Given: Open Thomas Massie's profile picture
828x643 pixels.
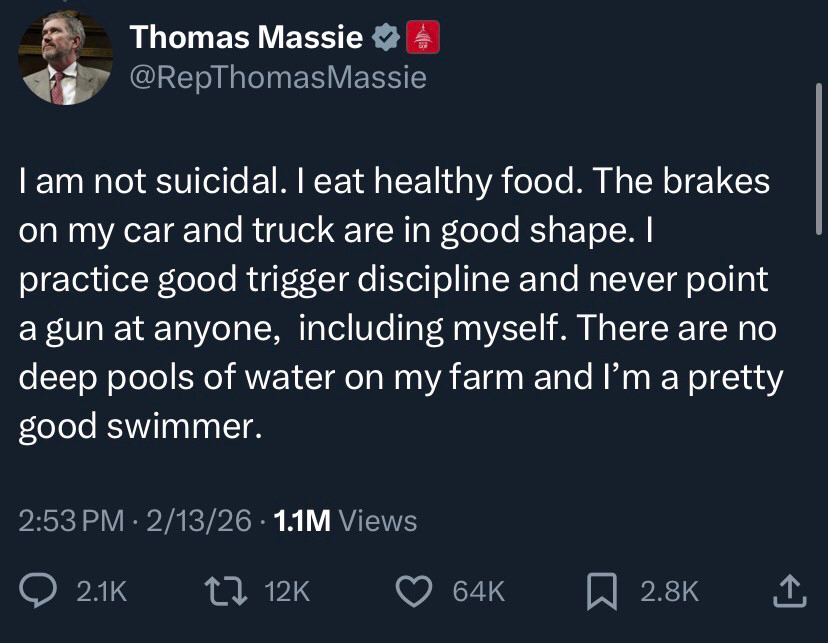Looking at the screenshot, I should tap(64, 57).
